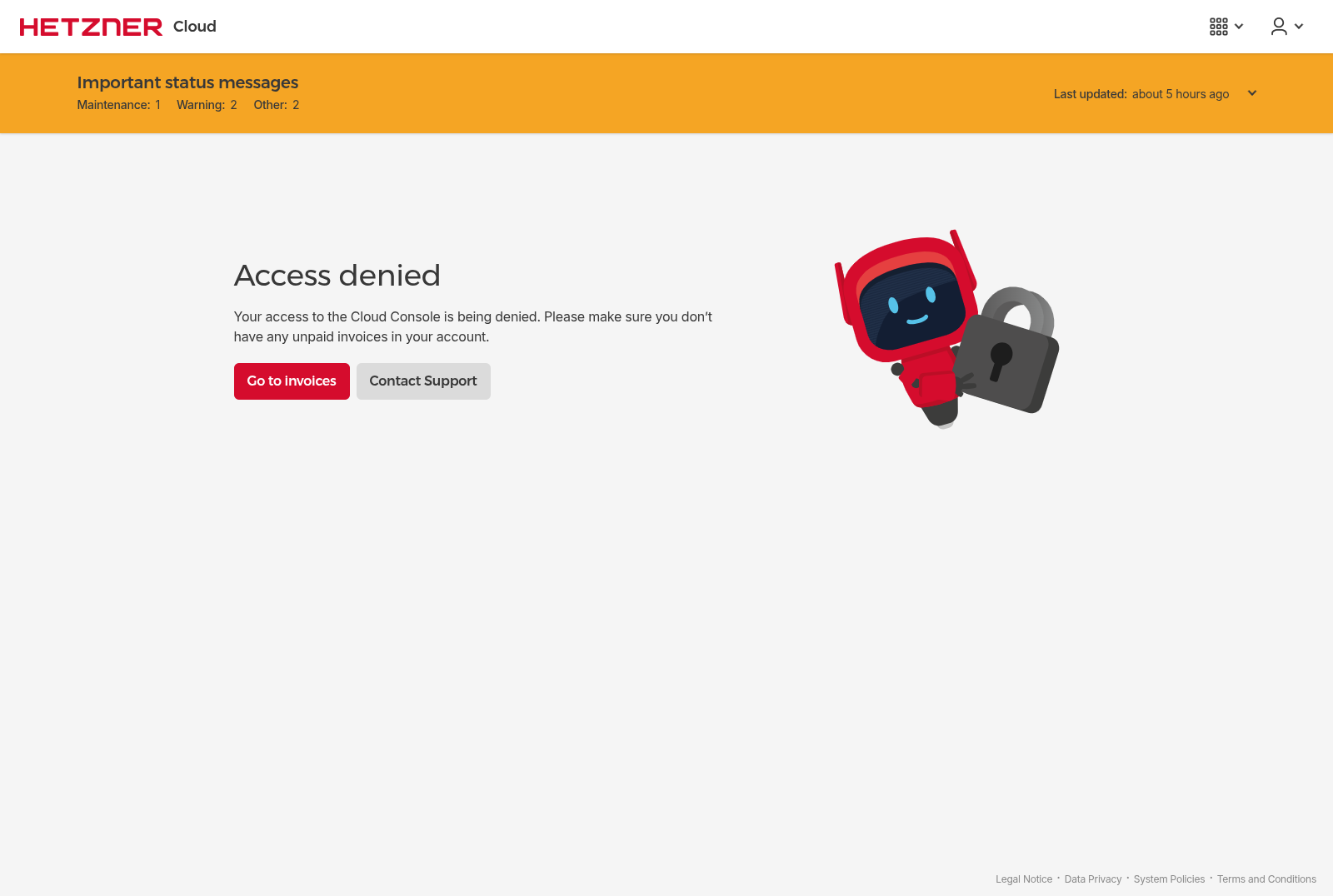Click the Hetzner logo
Image resolution: width=1333 pixels, height=896 pixels.
(91, 27)
